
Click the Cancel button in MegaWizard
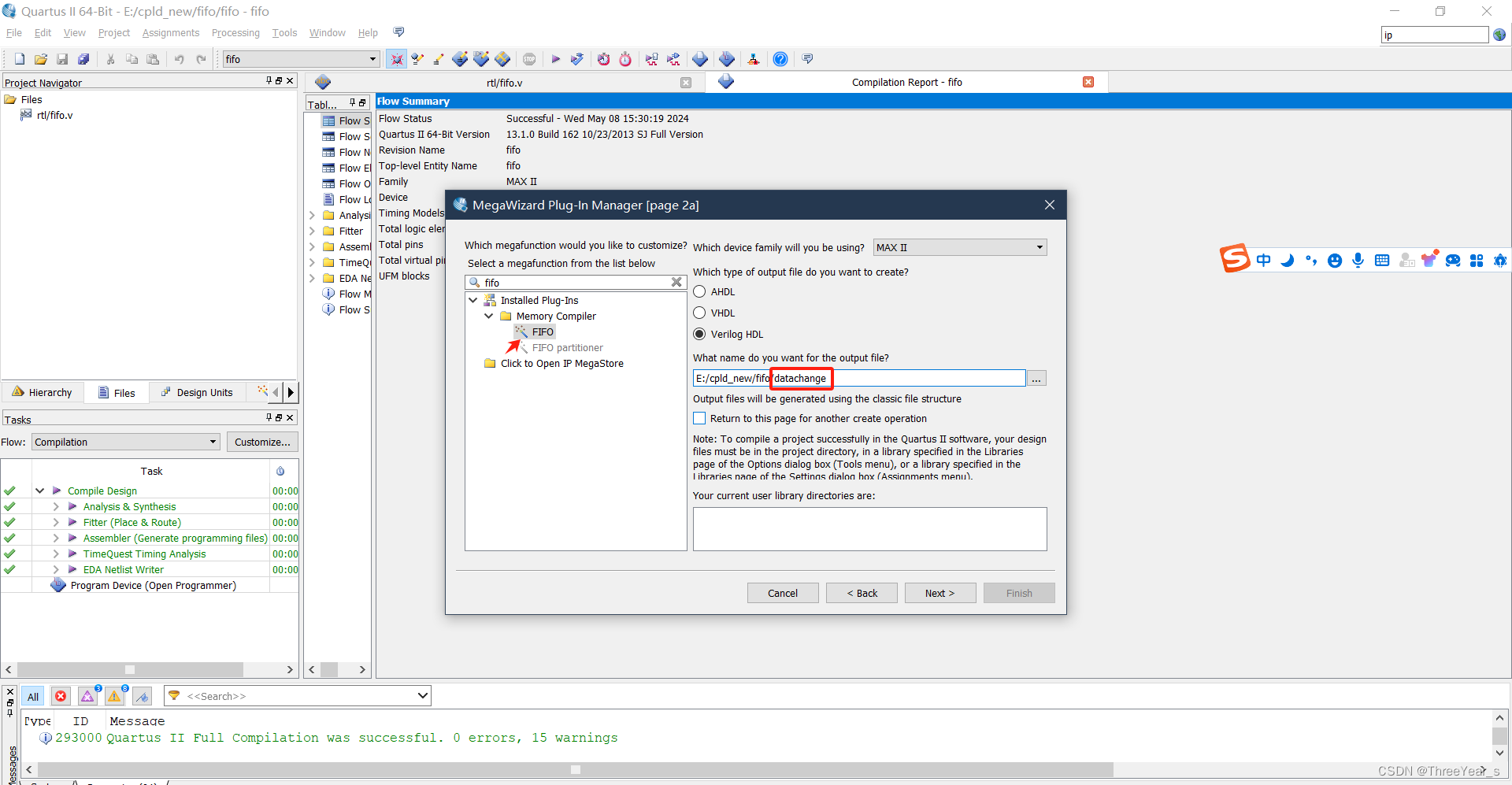(x=783, y=593)
